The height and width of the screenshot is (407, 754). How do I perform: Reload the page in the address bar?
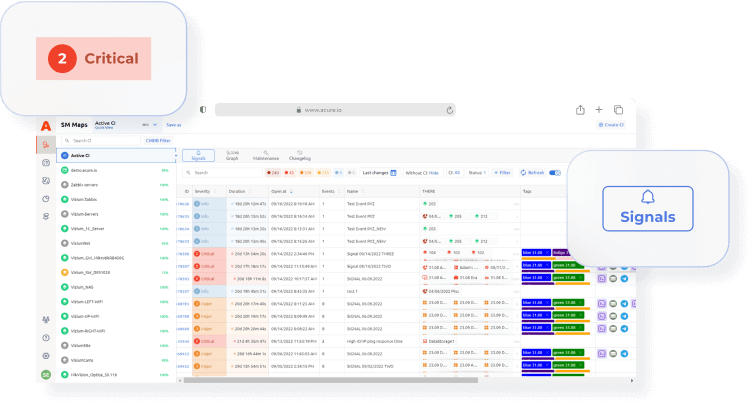[450, 110]
